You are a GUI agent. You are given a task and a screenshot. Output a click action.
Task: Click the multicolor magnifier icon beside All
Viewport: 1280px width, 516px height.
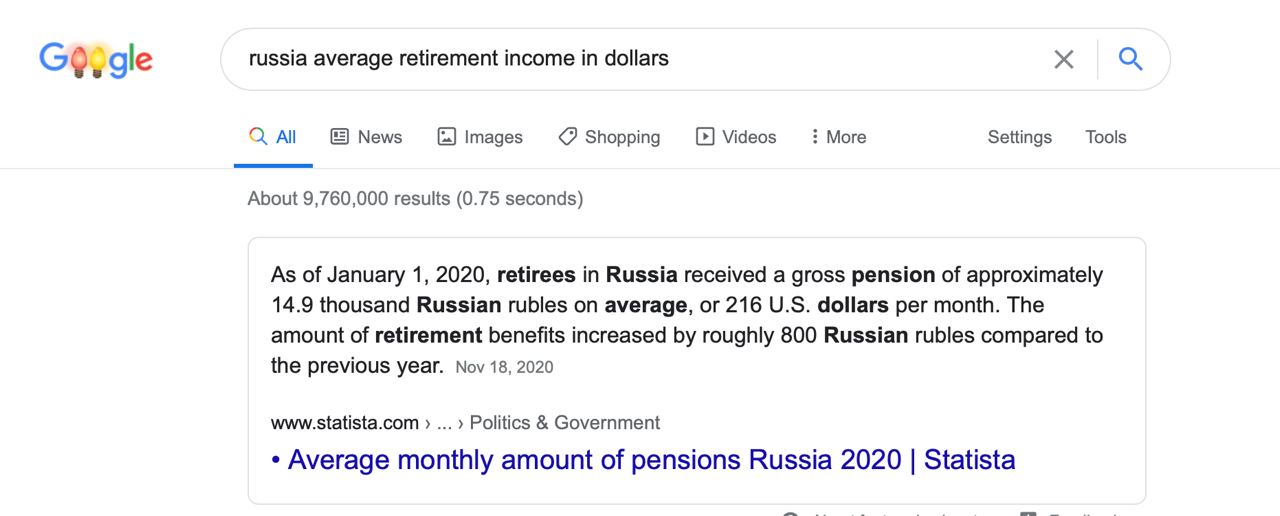(258, 137)
